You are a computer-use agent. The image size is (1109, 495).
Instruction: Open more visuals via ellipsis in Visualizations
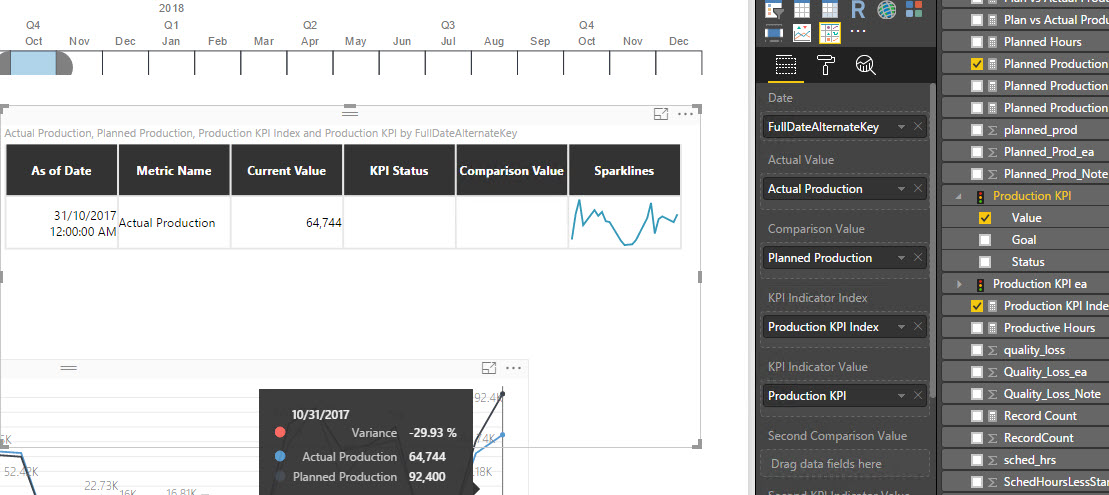tap(857, 33)
